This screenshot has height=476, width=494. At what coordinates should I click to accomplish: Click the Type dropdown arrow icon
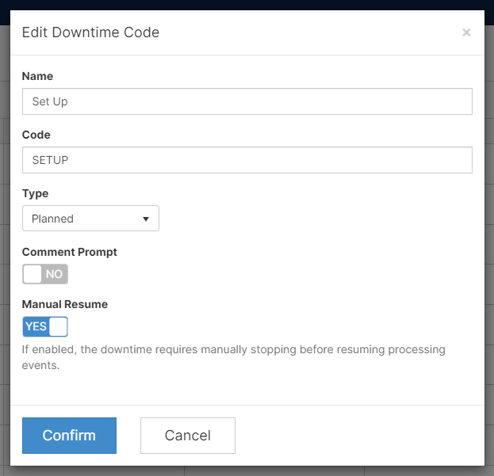click(146, 219)
